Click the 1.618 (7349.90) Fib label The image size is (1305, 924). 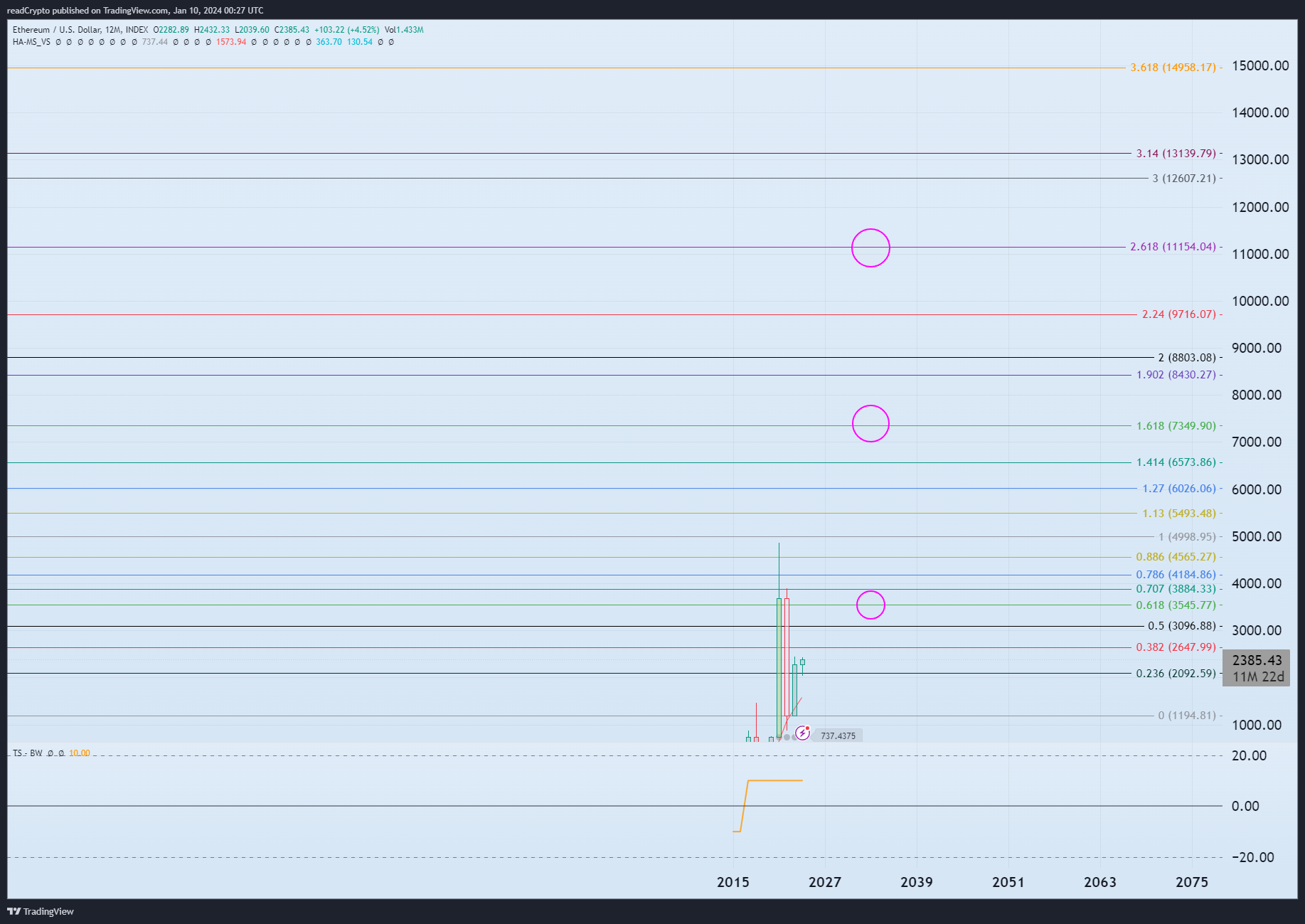(x=1176, y=426)
